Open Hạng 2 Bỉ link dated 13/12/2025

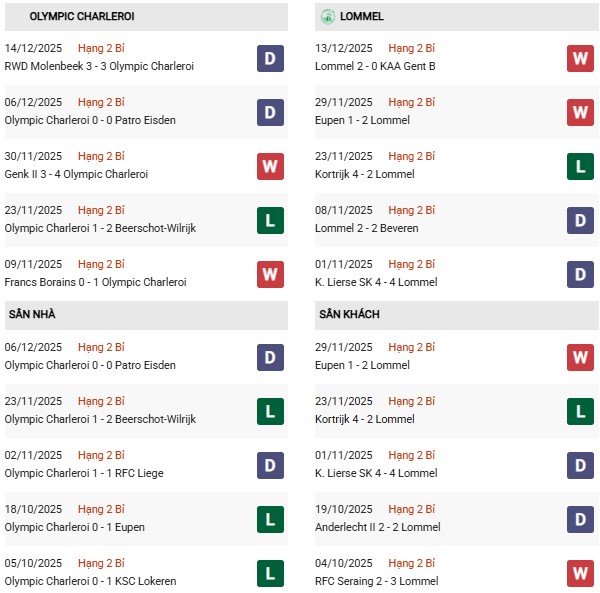pos(412,48)
